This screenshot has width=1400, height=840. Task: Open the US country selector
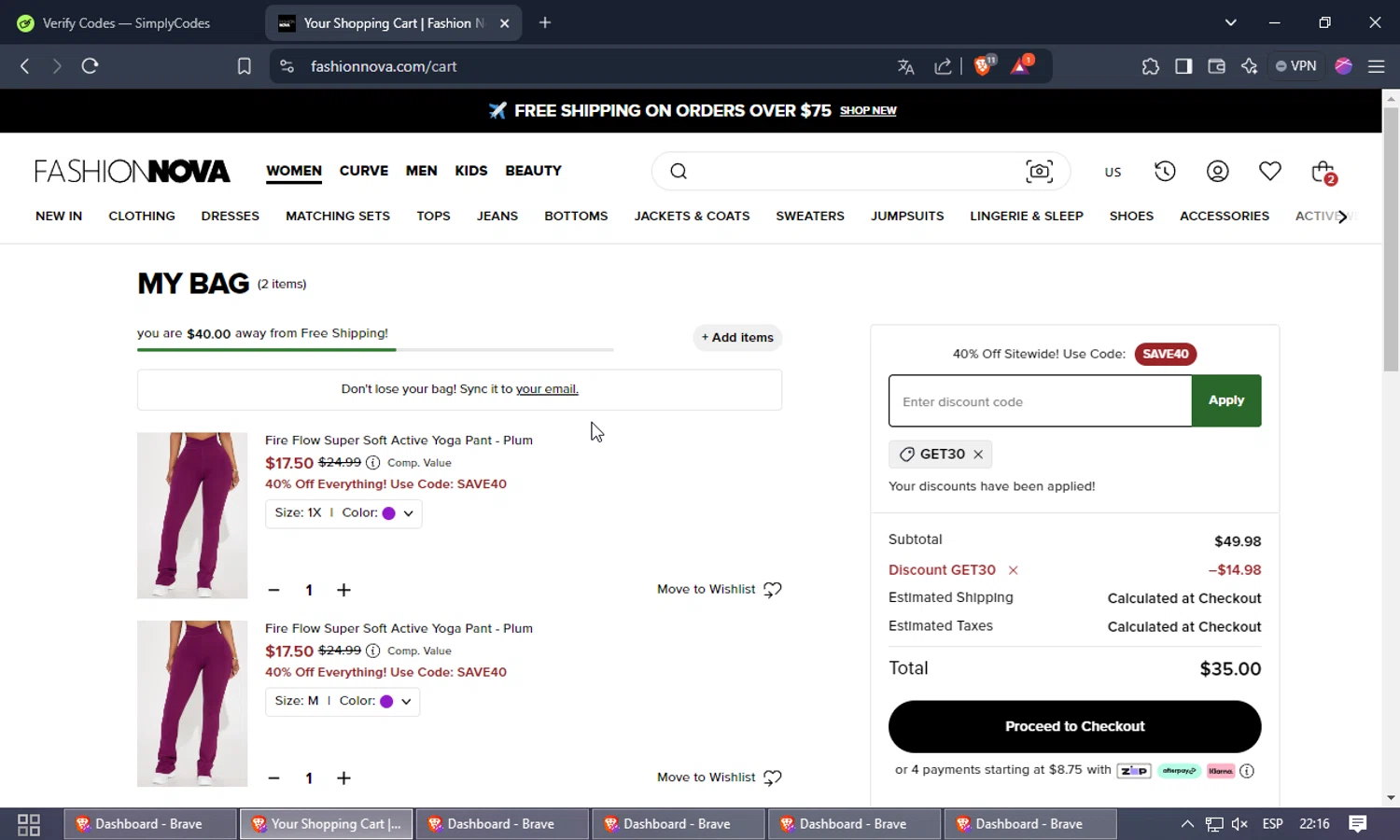[x=1113, y=172]
